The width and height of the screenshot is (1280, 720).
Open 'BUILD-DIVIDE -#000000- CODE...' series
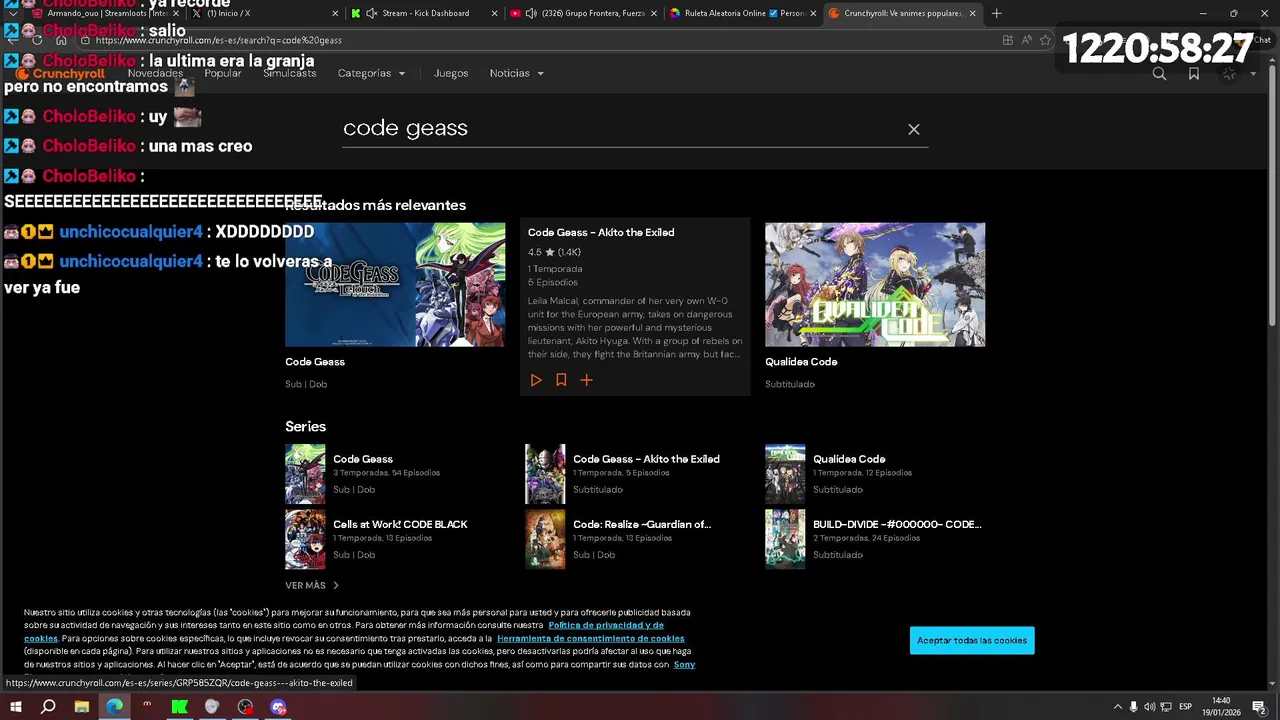click(x=897, y=524)
